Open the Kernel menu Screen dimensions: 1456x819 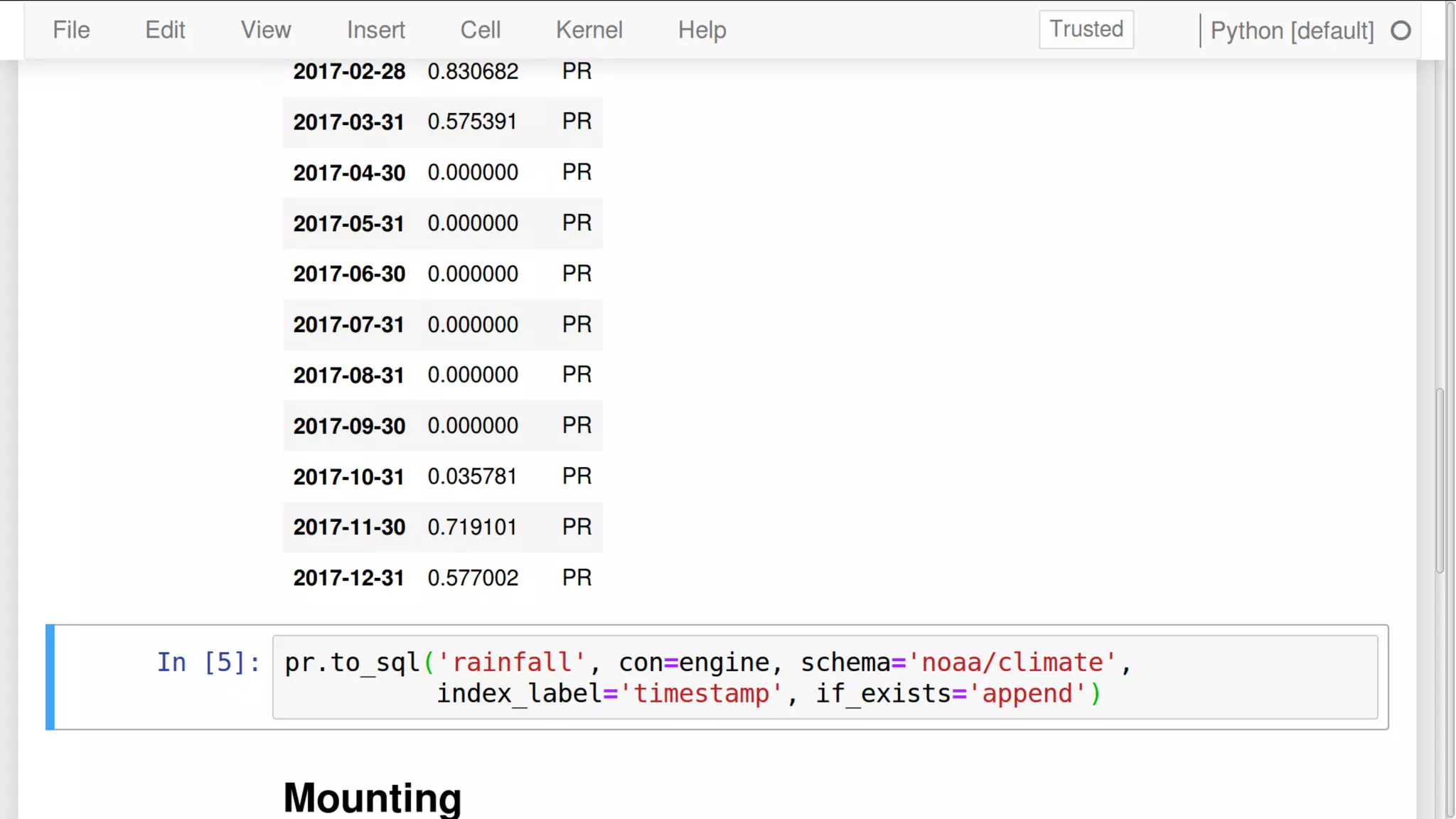(589, 30)
